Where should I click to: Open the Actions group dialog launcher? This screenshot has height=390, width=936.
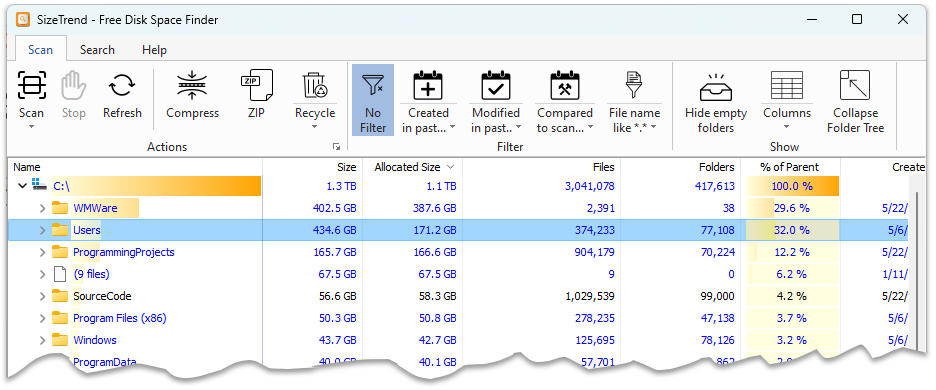click(337, 146)
